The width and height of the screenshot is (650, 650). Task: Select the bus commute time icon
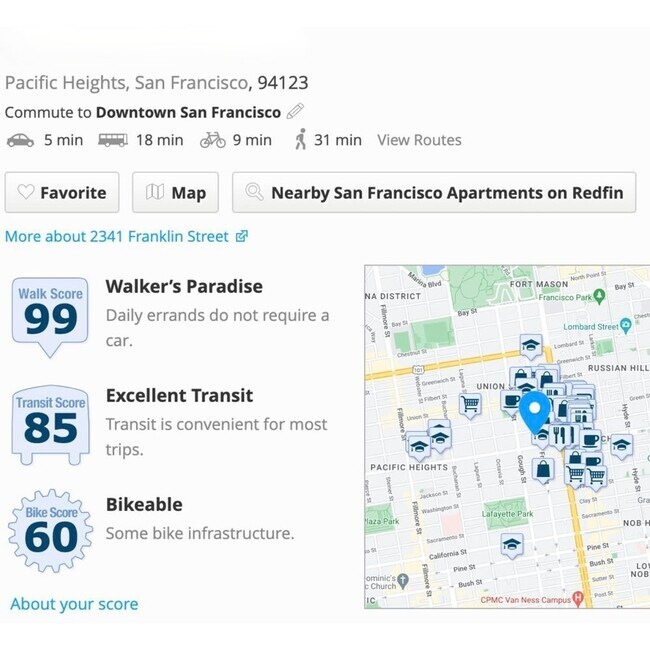tap(112, 140)
